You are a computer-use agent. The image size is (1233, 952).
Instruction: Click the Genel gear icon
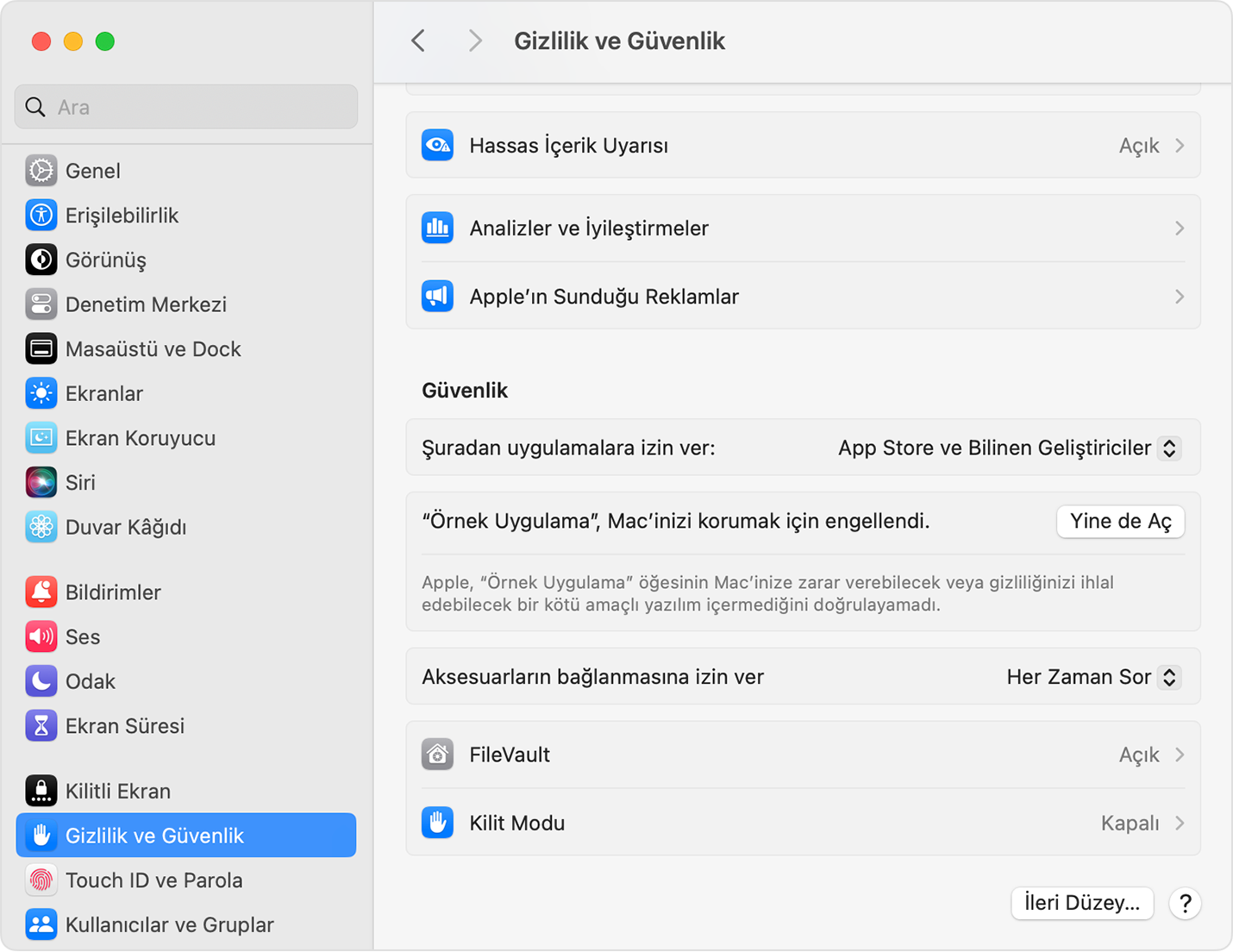(x=41, y=171)
